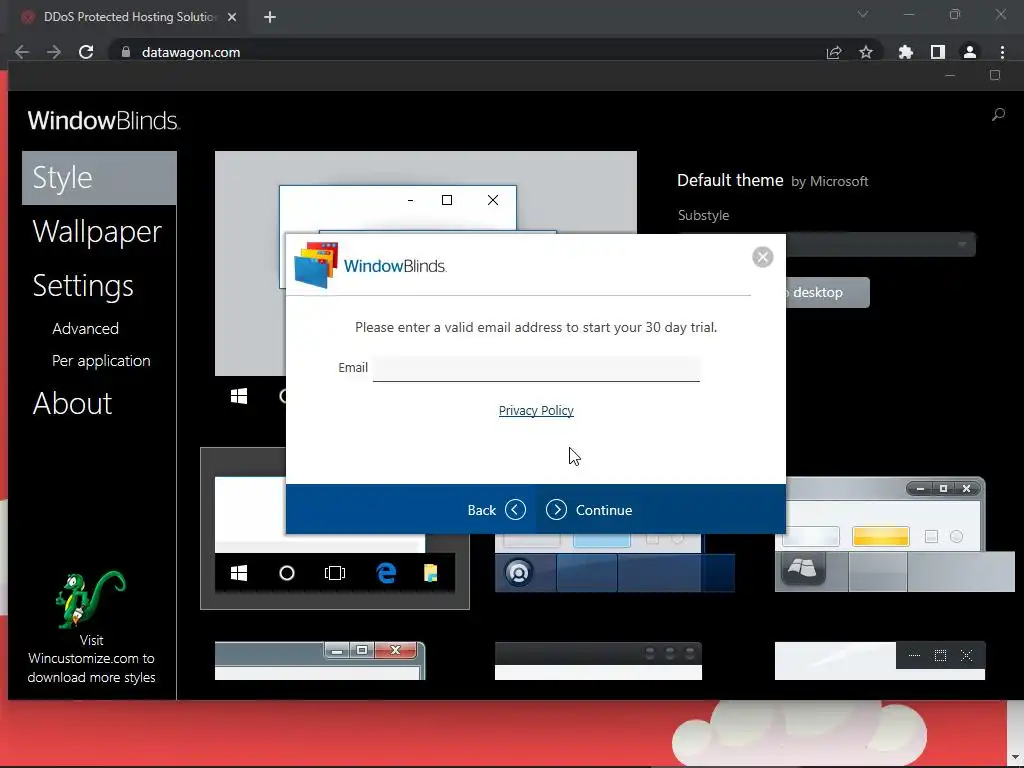Open the Privacy Policy link
This screenshot has width=1024, height=768.
(x=536, y=410)
